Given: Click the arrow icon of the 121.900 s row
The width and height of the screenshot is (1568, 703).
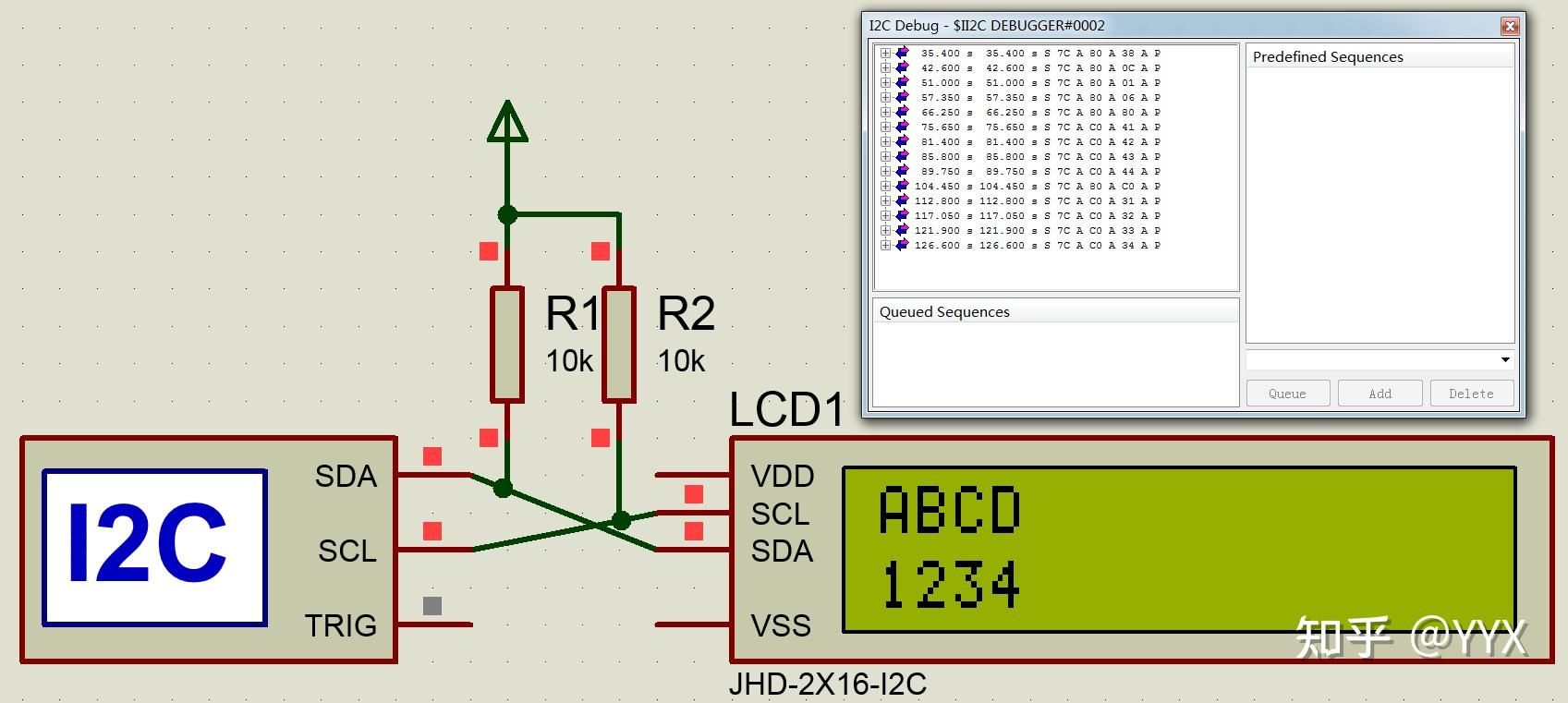Looking at the screenshot, I should (902, 231).
